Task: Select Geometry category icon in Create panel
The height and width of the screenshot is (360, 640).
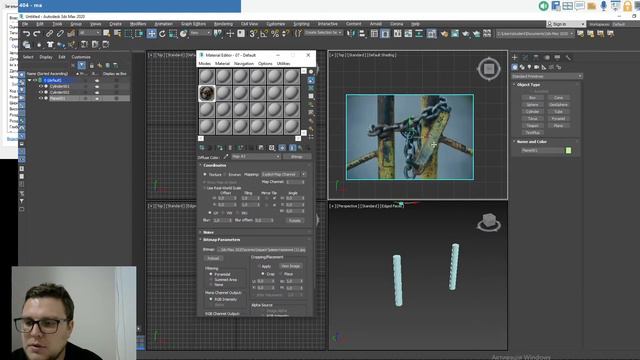Action: pyautogui.click(x=515, y=67)
